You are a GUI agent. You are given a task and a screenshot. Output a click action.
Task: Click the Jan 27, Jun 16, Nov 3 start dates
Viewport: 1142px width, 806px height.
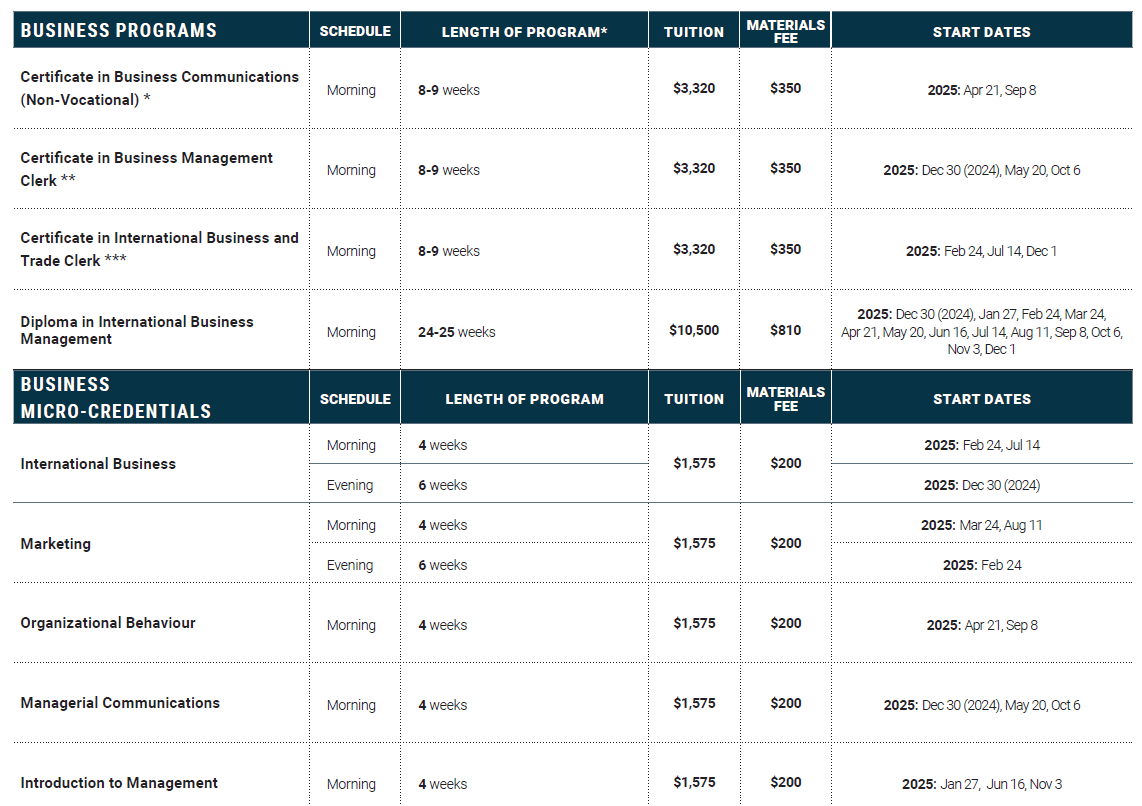(x=981, y=784)
